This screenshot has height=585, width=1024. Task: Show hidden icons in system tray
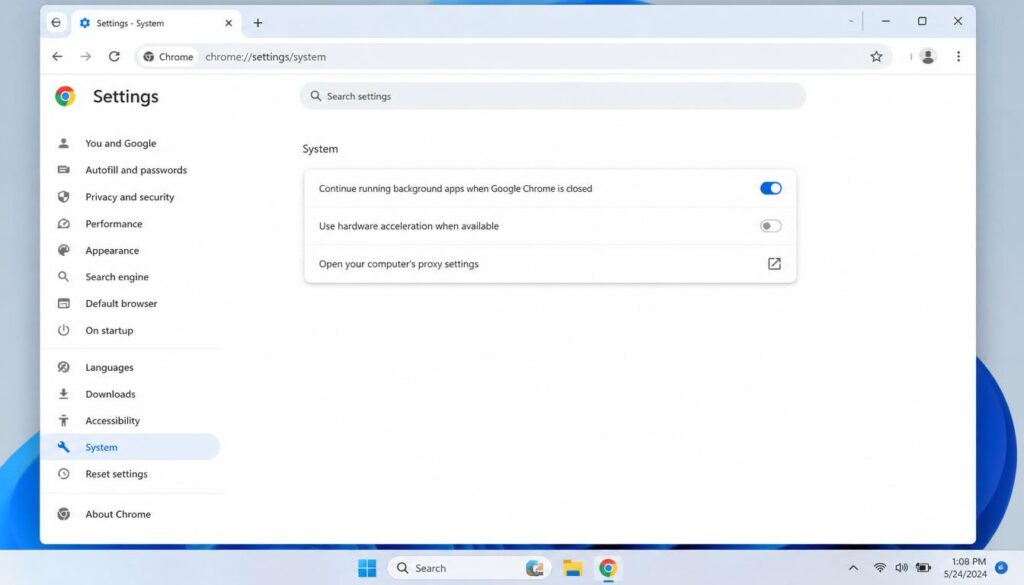point(853,568)
